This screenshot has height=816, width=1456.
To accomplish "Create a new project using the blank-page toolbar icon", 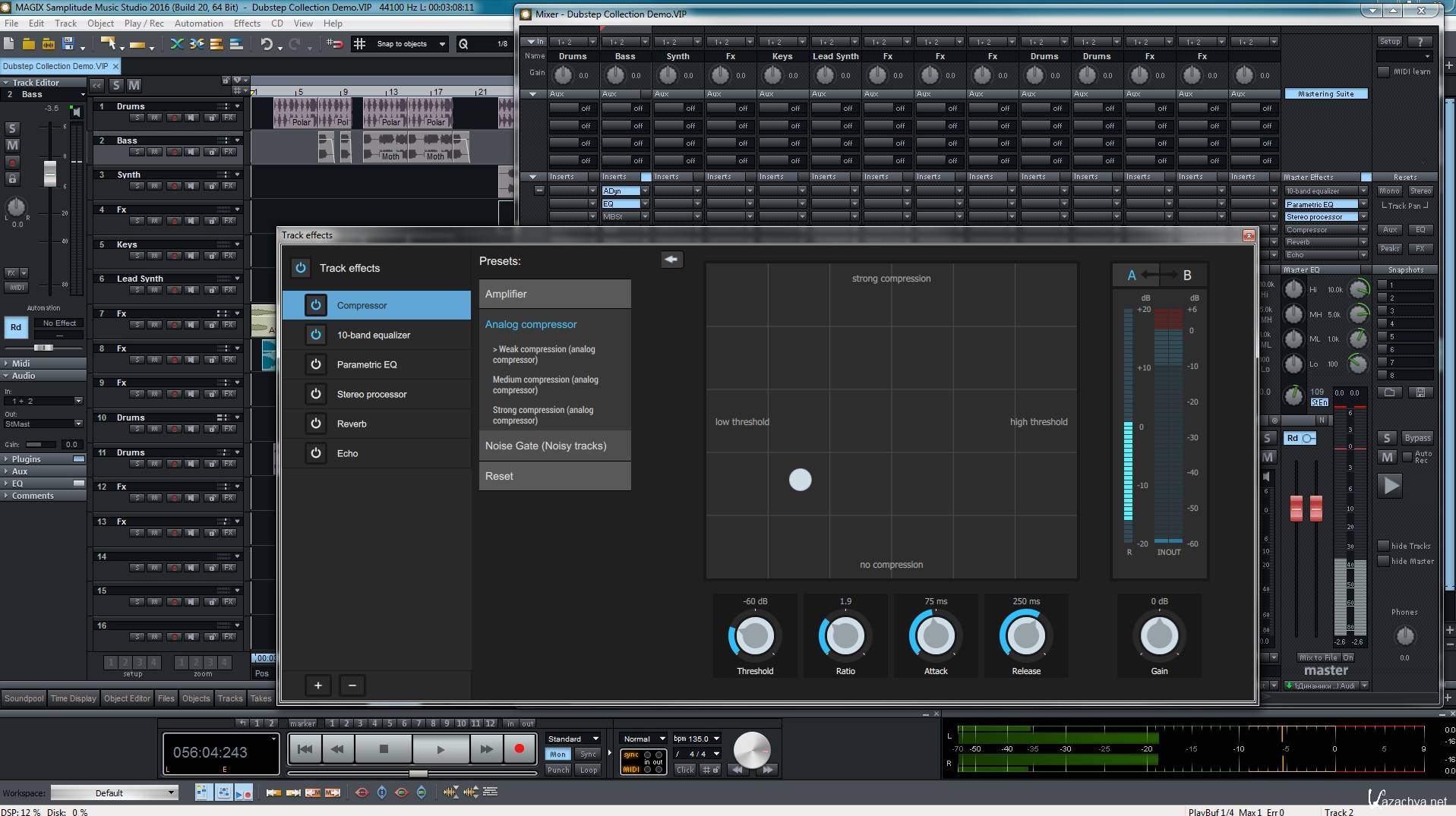I will click(x=9, y=44).
